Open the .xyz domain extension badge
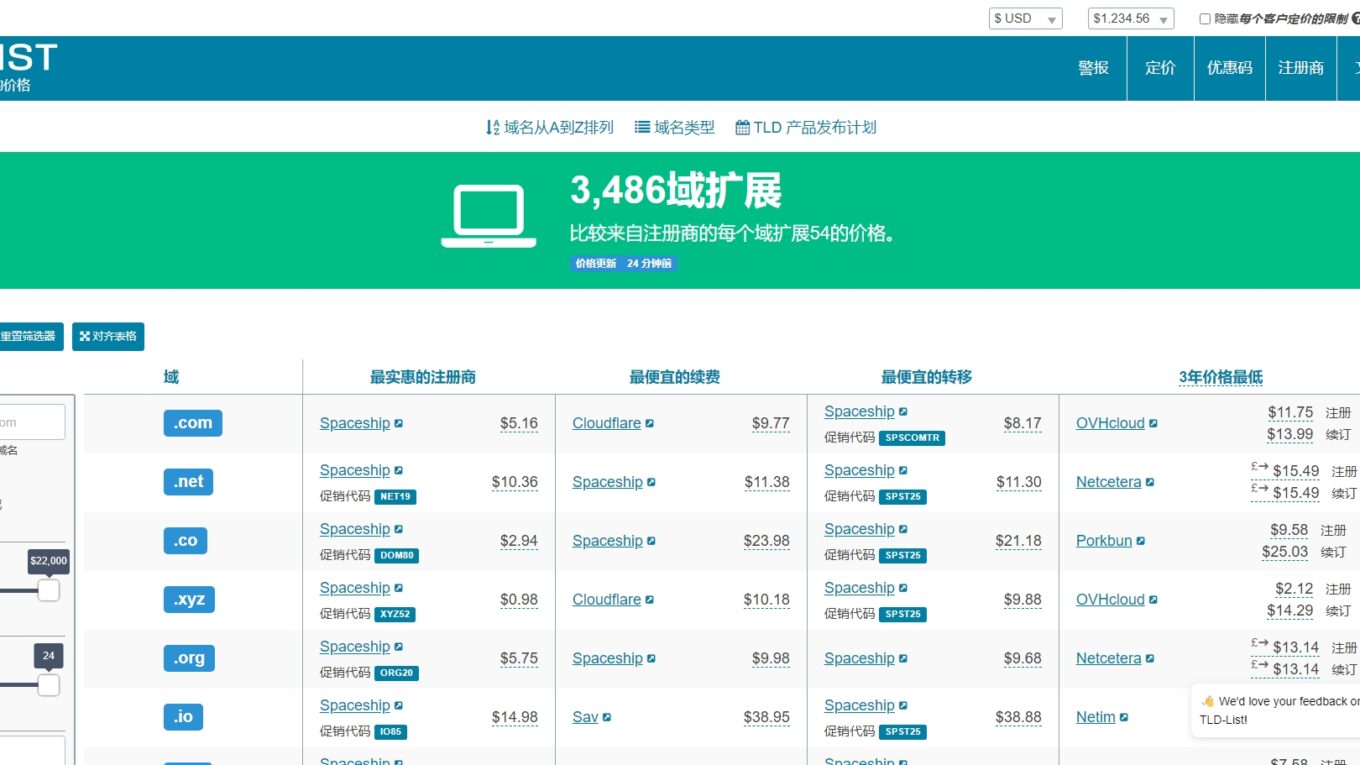1360x765 pixels. 189,600
